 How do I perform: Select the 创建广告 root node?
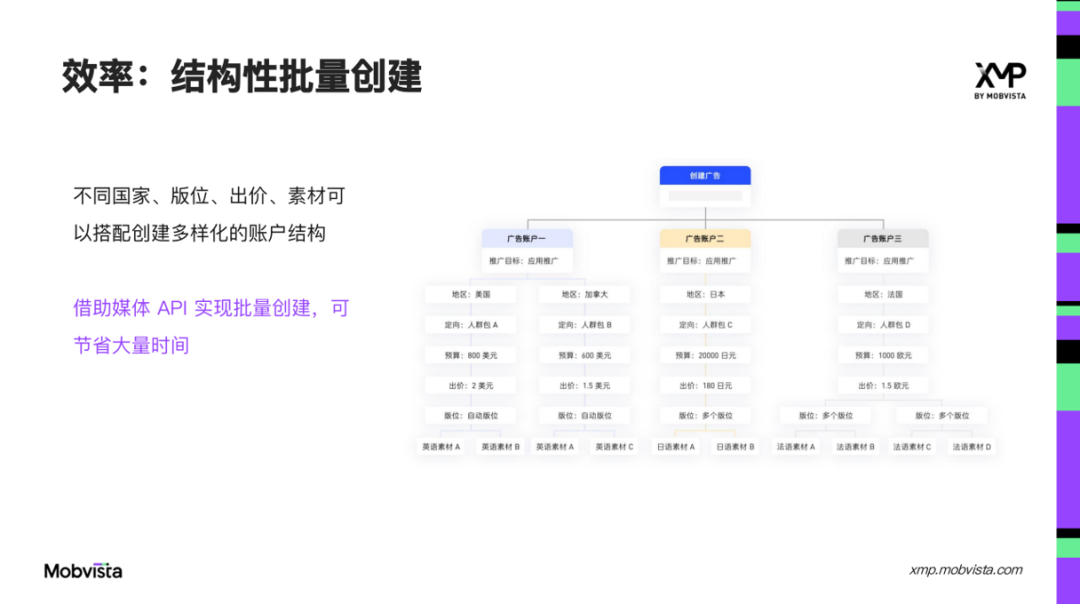(704, 175)
